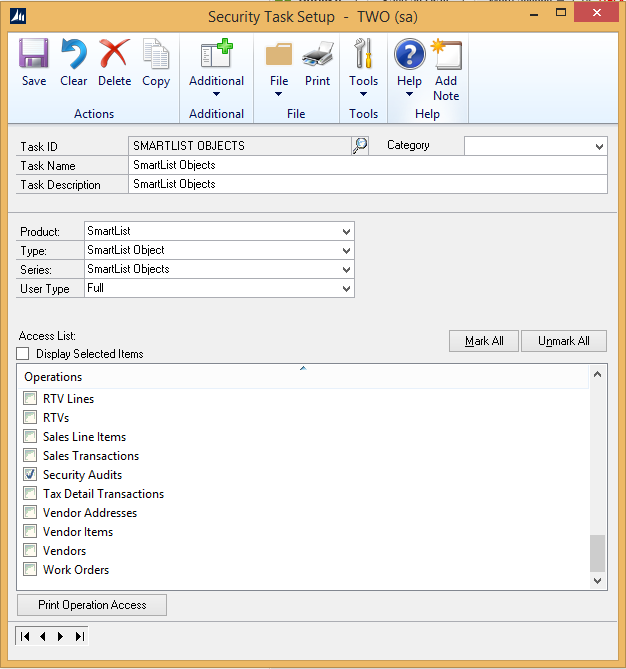Check the Sales Line Items checkbox
Image resolution: width=626 pixels, height=669 pixels.
pyautogui.click(x=30, y=436)
